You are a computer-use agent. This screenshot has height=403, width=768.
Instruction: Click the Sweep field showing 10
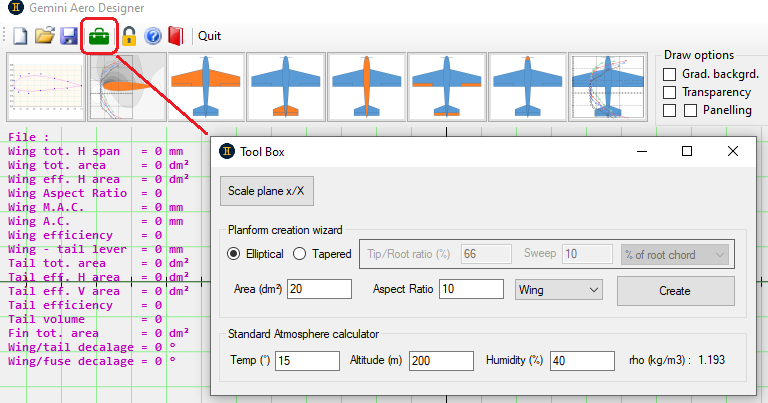[587, 254]
